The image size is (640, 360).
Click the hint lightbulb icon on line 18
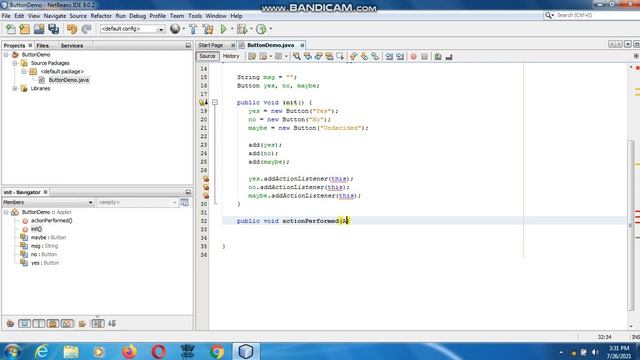point(203,102)
